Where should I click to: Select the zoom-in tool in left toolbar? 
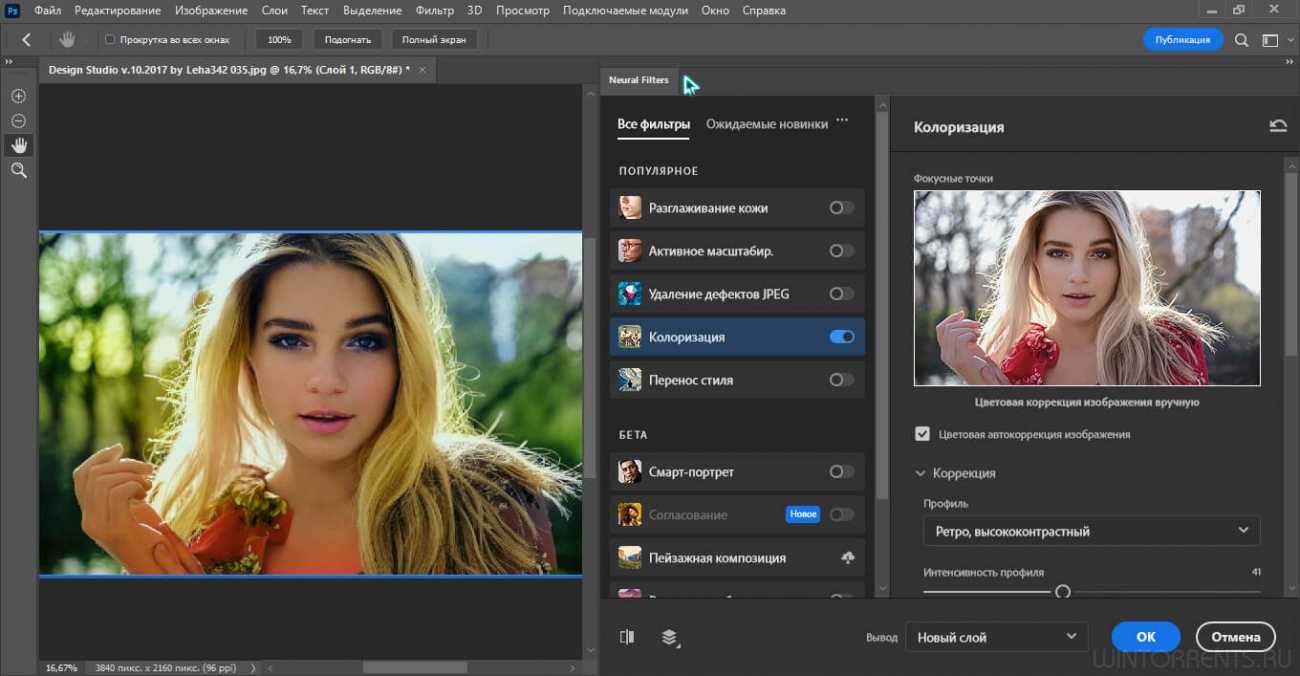click(x=18, y=96)
